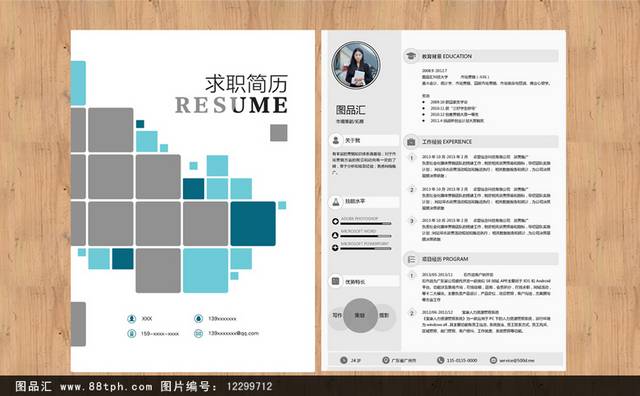Click the person icon beside 关于我
The height and width of the screenshot is (396, 640).
point(336,140)
